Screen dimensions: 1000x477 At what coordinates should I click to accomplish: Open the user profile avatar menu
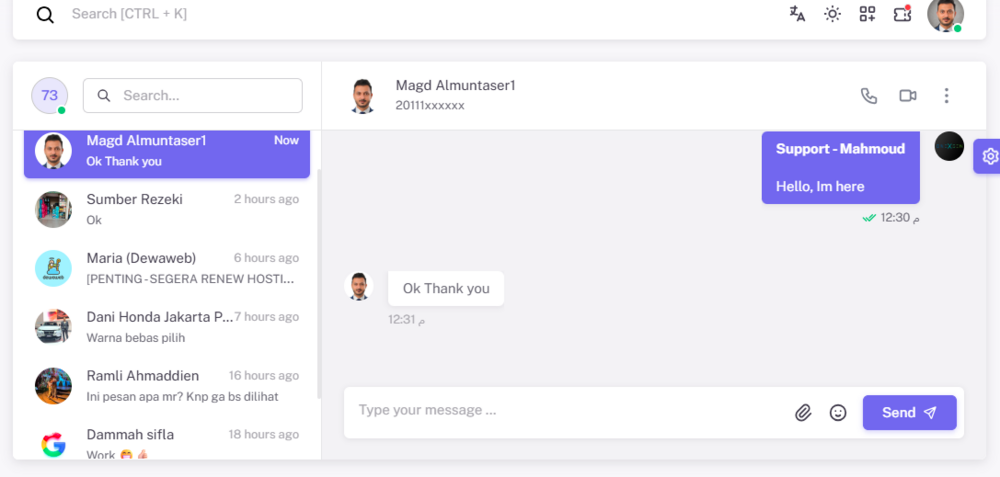[x=945, y=14]
